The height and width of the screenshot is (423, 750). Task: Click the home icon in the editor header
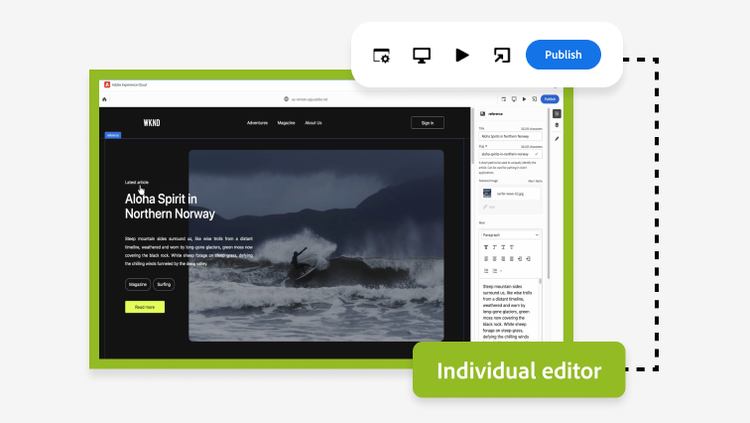coord(104,99)
